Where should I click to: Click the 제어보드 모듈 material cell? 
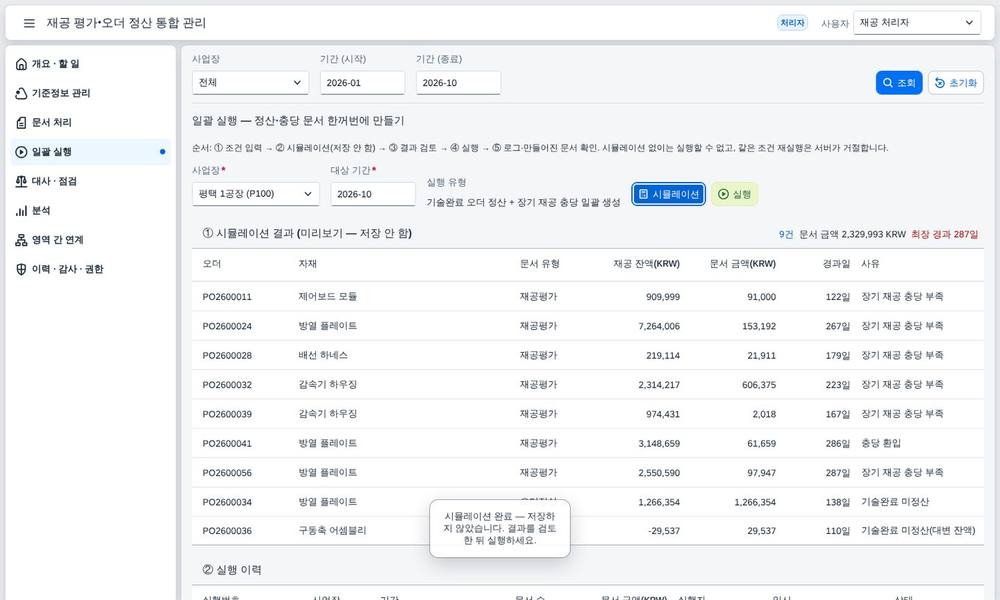point(327,296)
